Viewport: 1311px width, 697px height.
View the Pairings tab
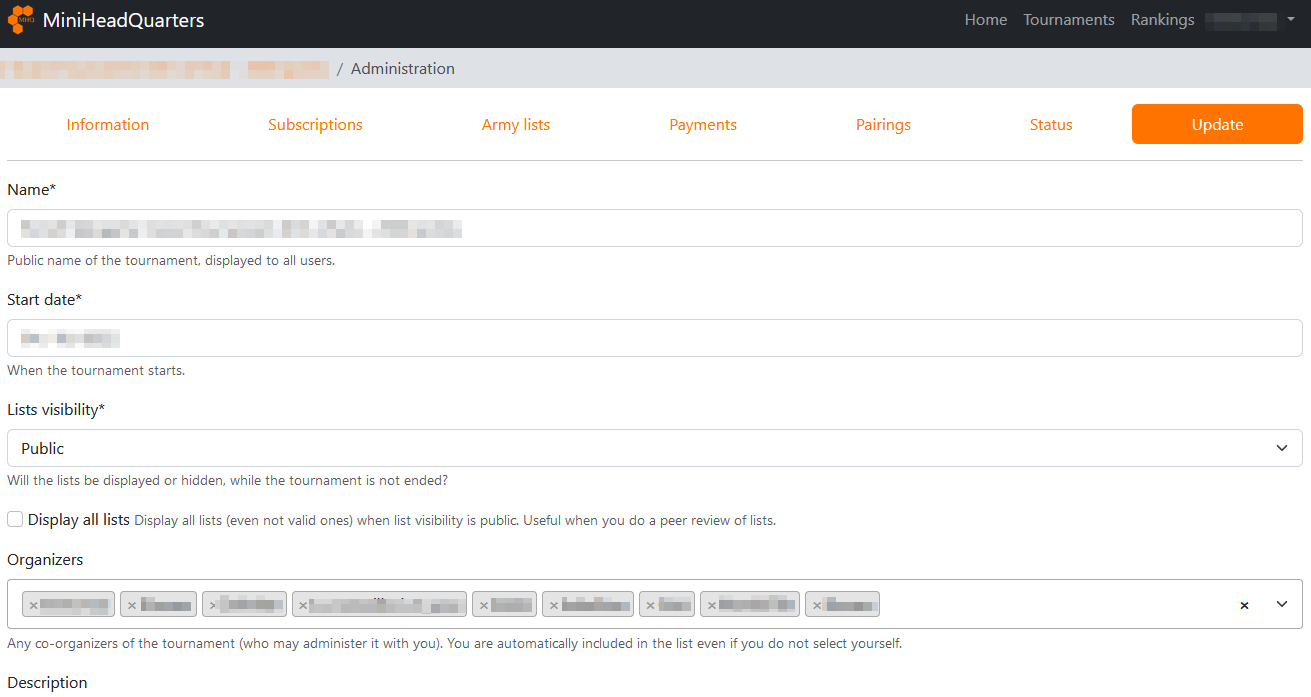click(x=883, y=125)
